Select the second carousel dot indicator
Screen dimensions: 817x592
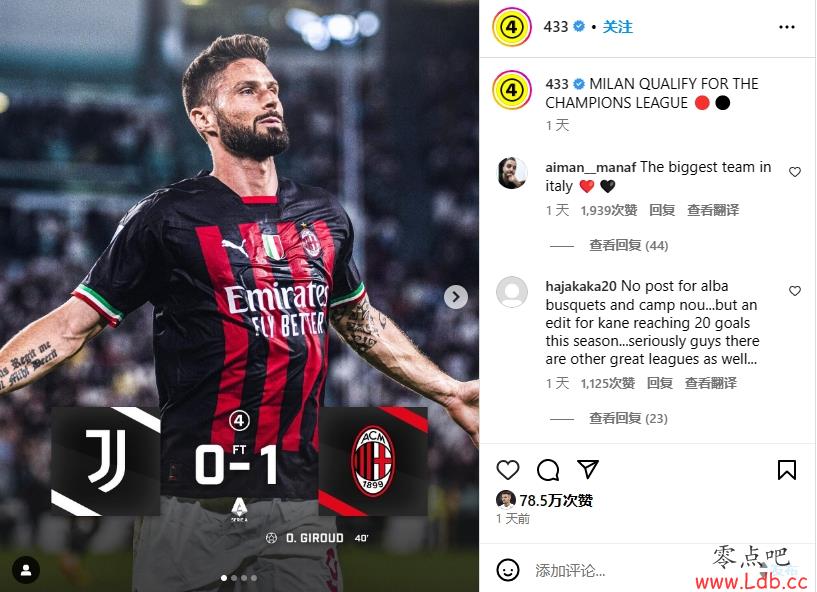pyautogui.click(x=234, y=578)
